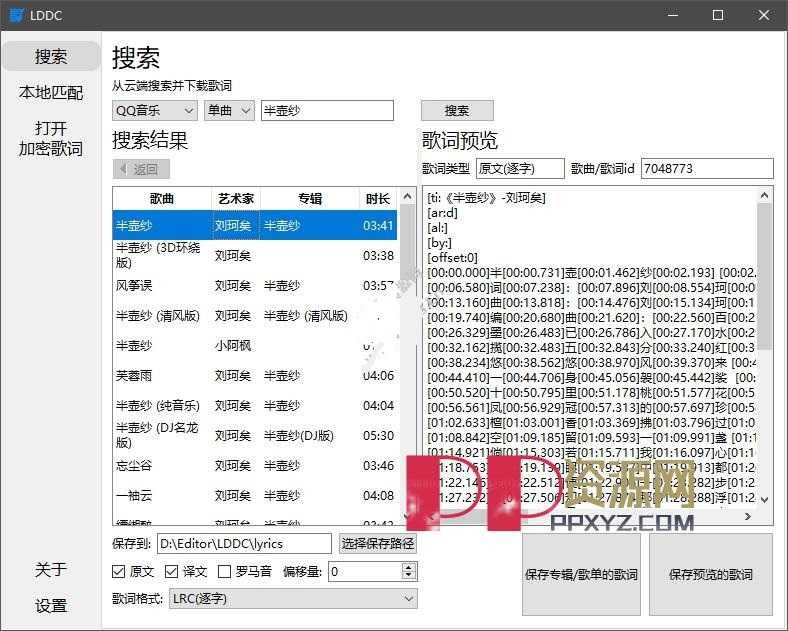Select the 半壶纱 (DJ名龙版) song row
This screenshot has width=788, height=631.
click(x=255, y=435)
